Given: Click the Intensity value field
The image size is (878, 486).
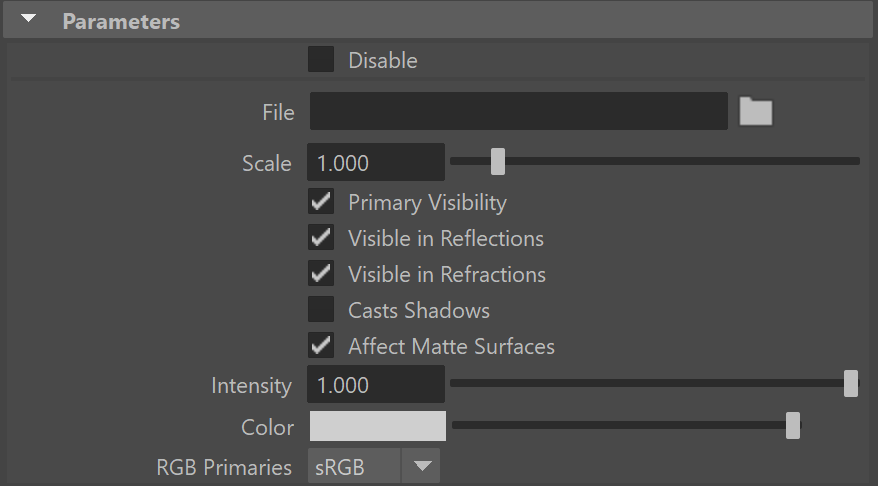Looking at the screenshot, I should coord(376,384).
